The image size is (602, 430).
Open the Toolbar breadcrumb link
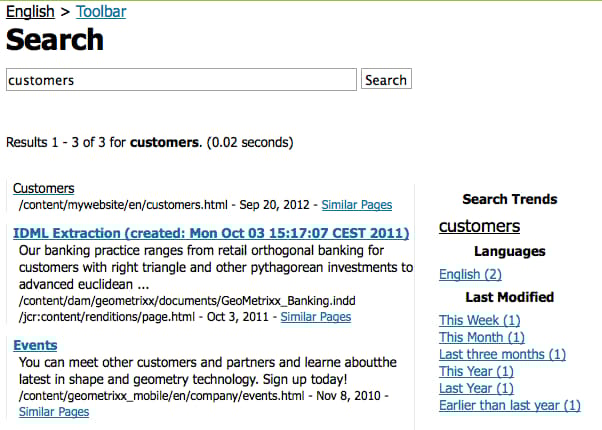[101, 12]
